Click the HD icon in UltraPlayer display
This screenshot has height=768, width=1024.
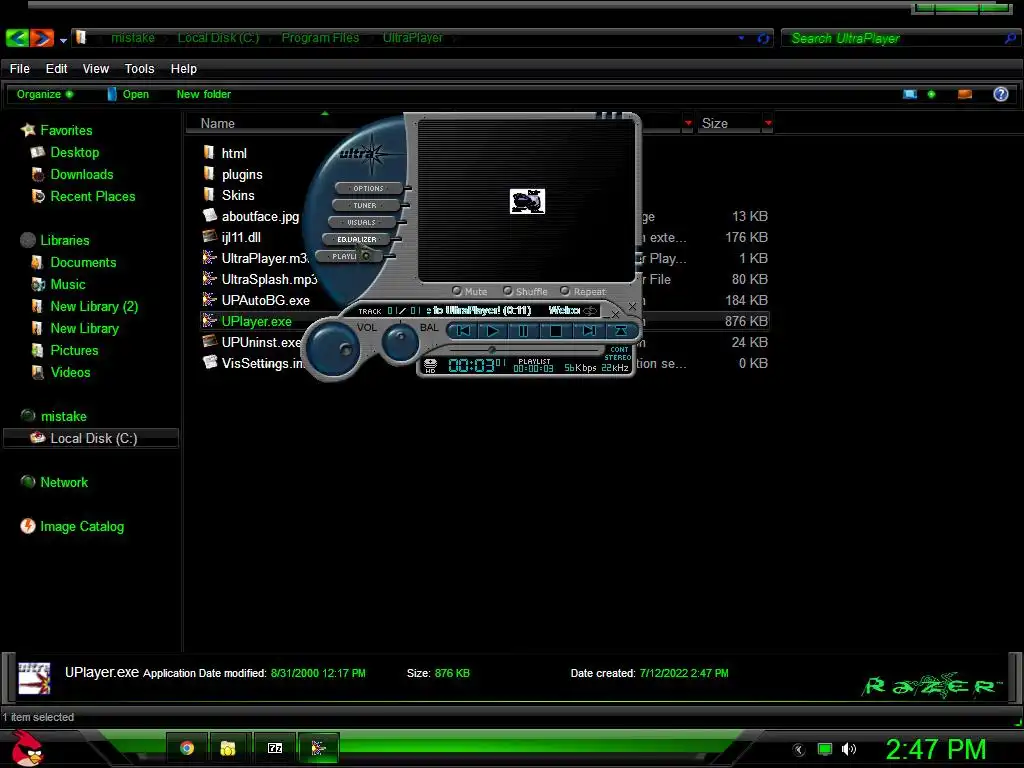pyautogui.click(x=430, y=366)
